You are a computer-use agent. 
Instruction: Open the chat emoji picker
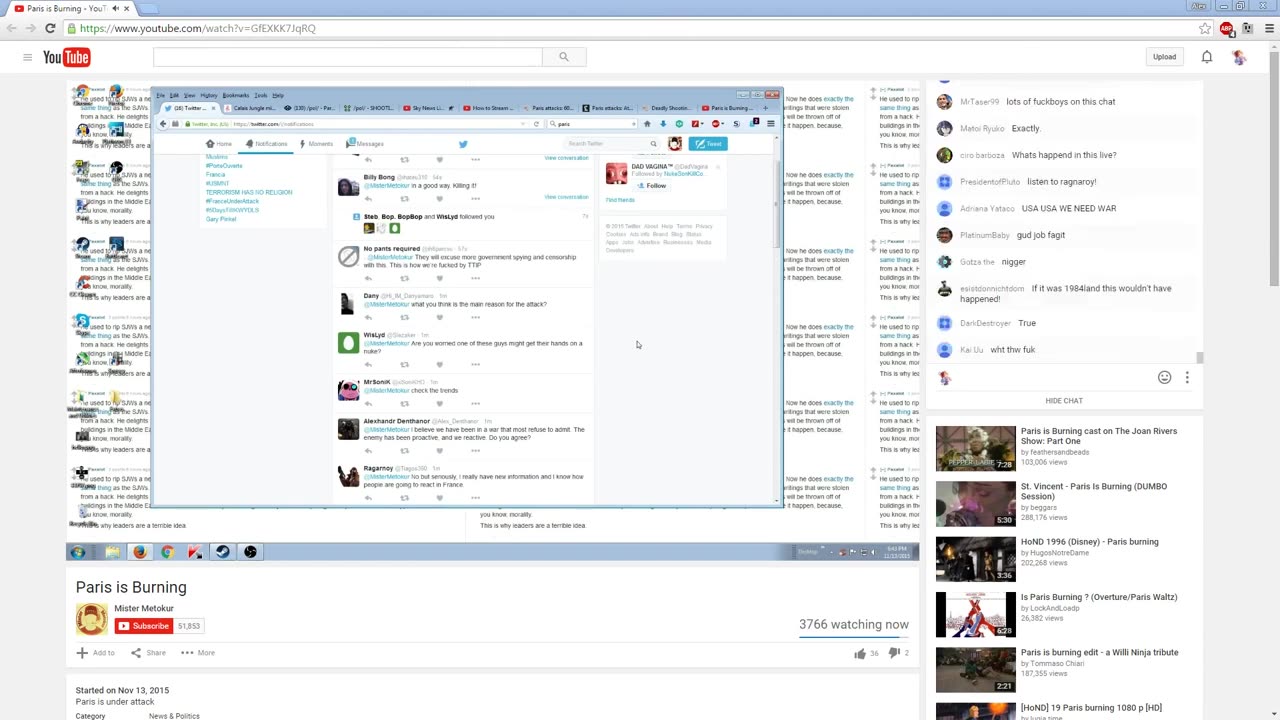1164,378
